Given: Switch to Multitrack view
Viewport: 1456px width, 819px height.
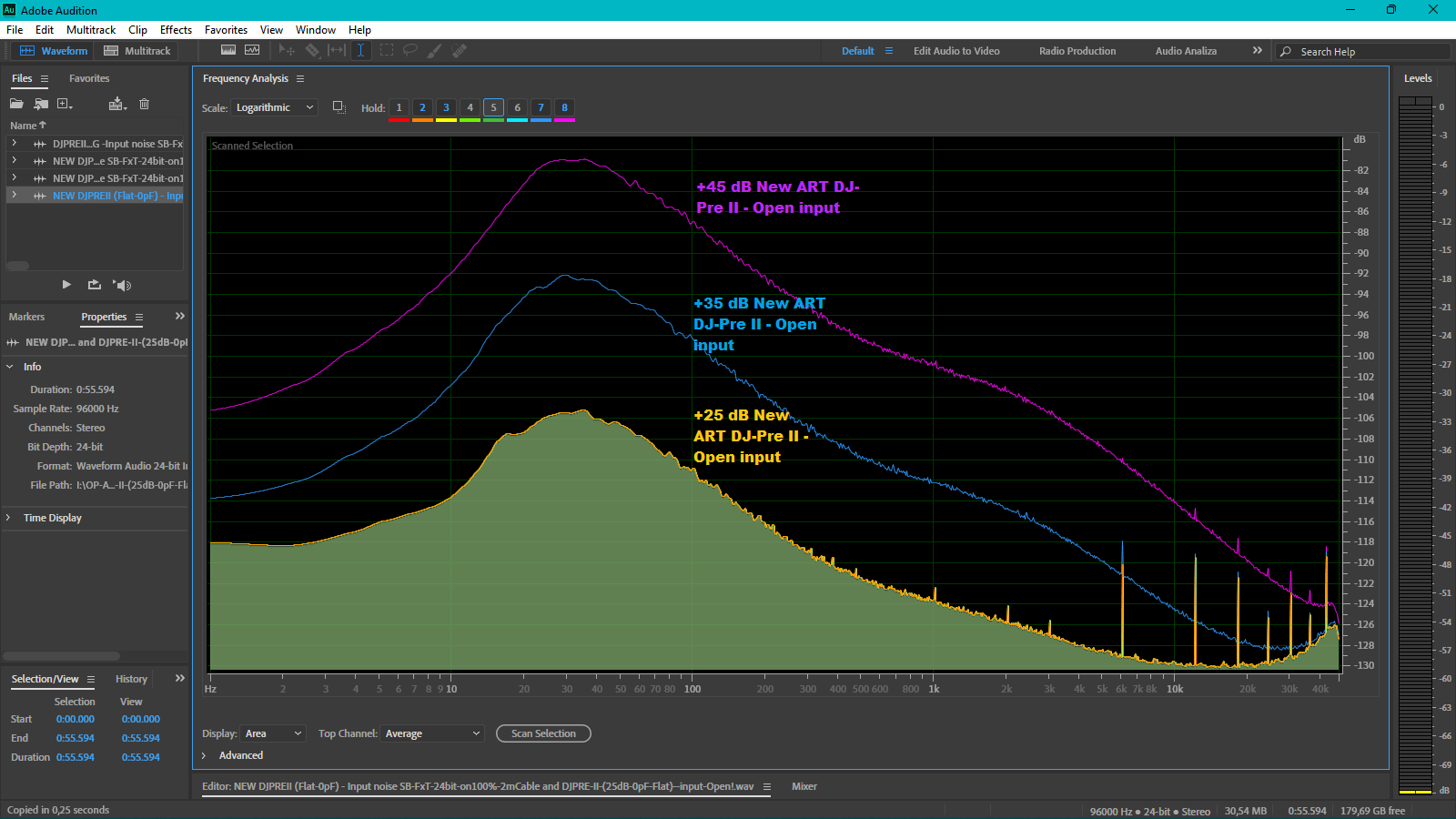Looking at the screenshot, I should [x=136, y=51].
